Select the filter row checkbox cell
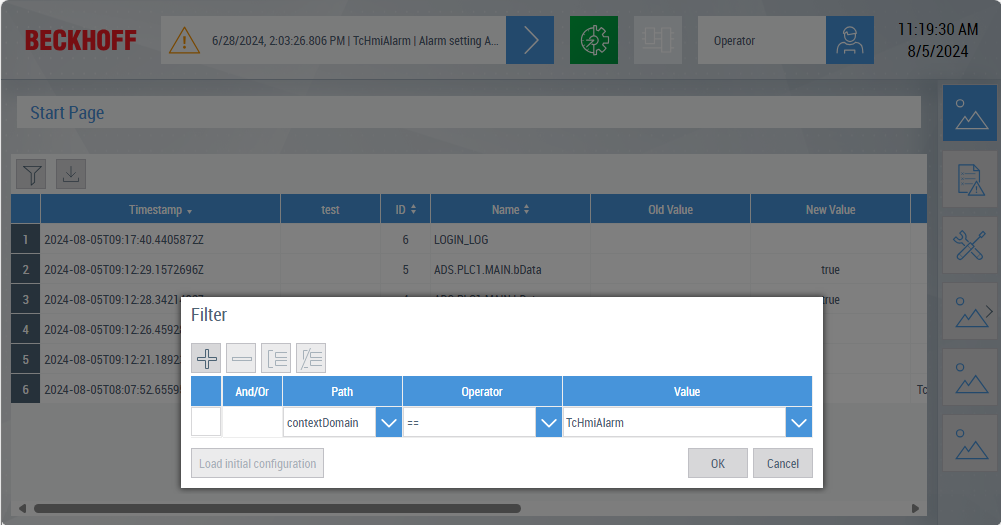The width and height of the screenshot is (1001, 525). 206,422
